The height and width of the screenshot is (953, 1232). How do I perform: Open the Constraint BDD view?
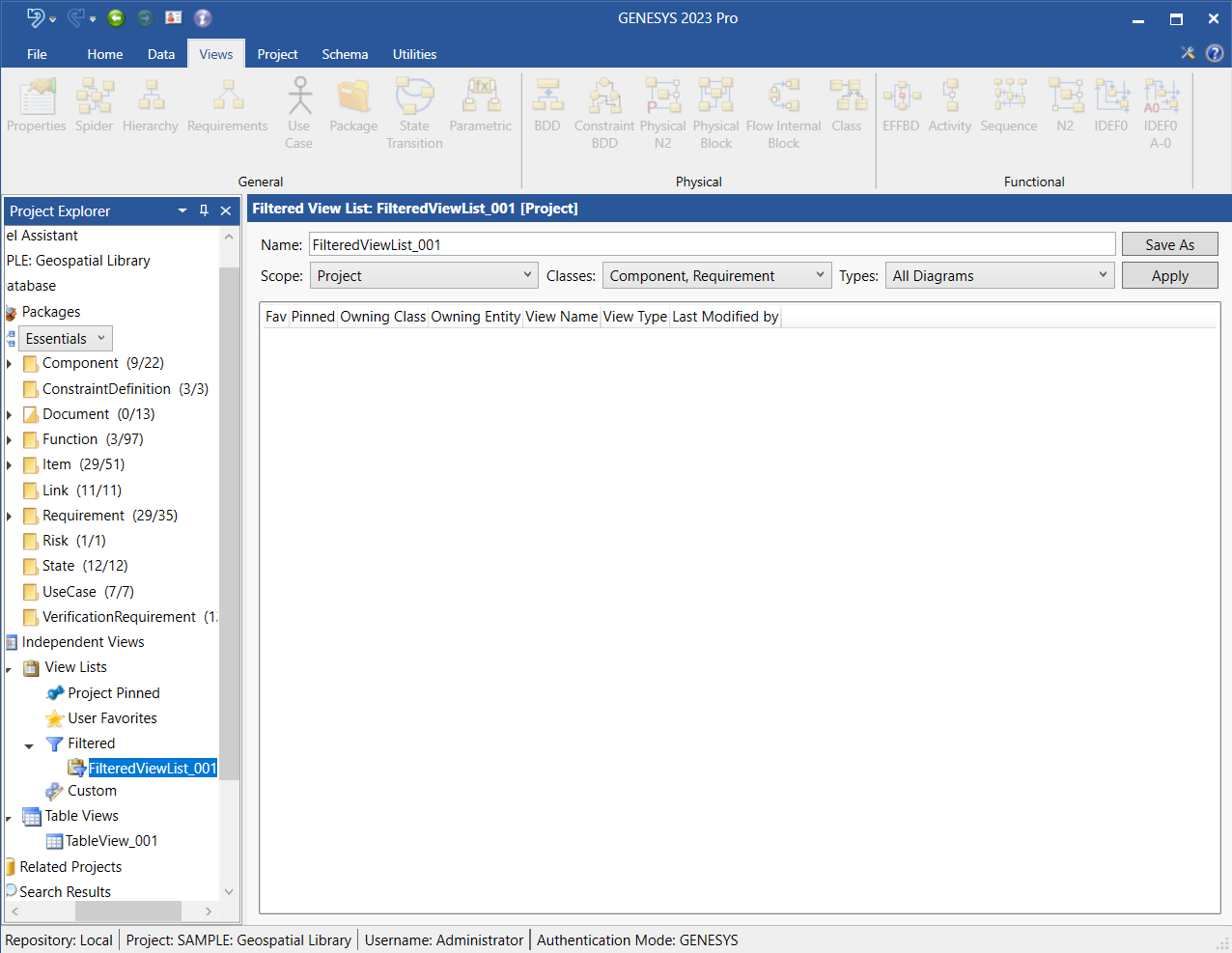(604, 114)
